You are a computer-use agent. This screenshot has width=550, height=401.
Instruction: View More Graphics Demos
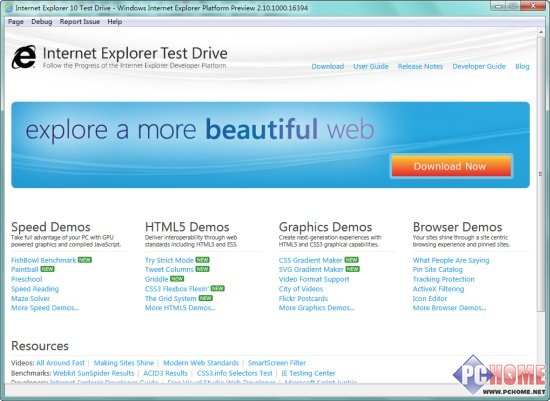317,308
